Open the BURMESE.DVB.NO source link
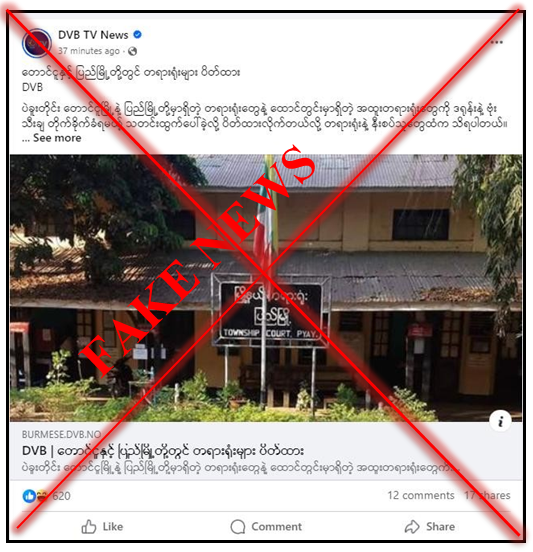This screenshot has width=533, height=552. point(62,434)
